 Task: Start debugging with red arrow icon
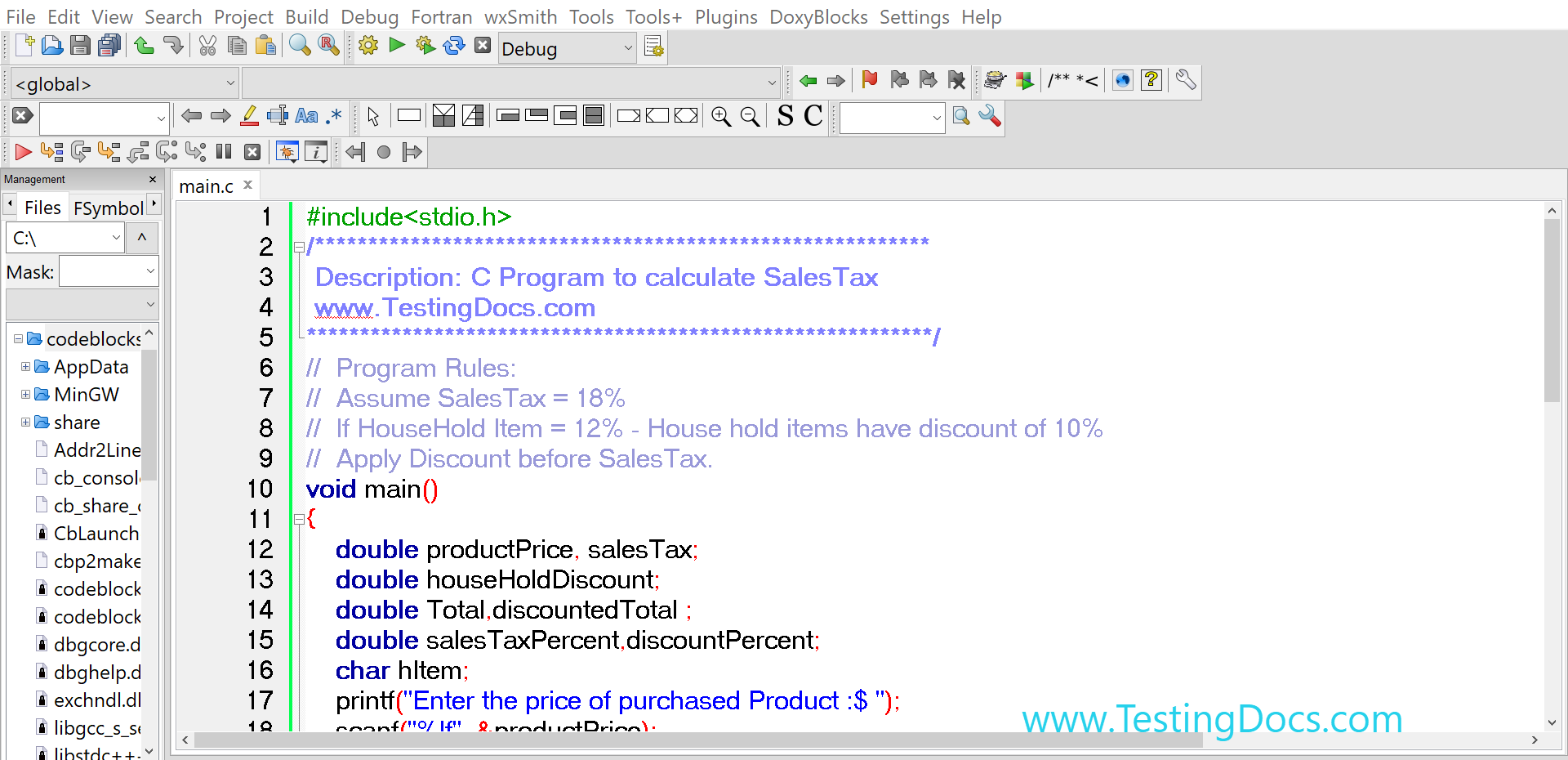[x=23, y=151]
